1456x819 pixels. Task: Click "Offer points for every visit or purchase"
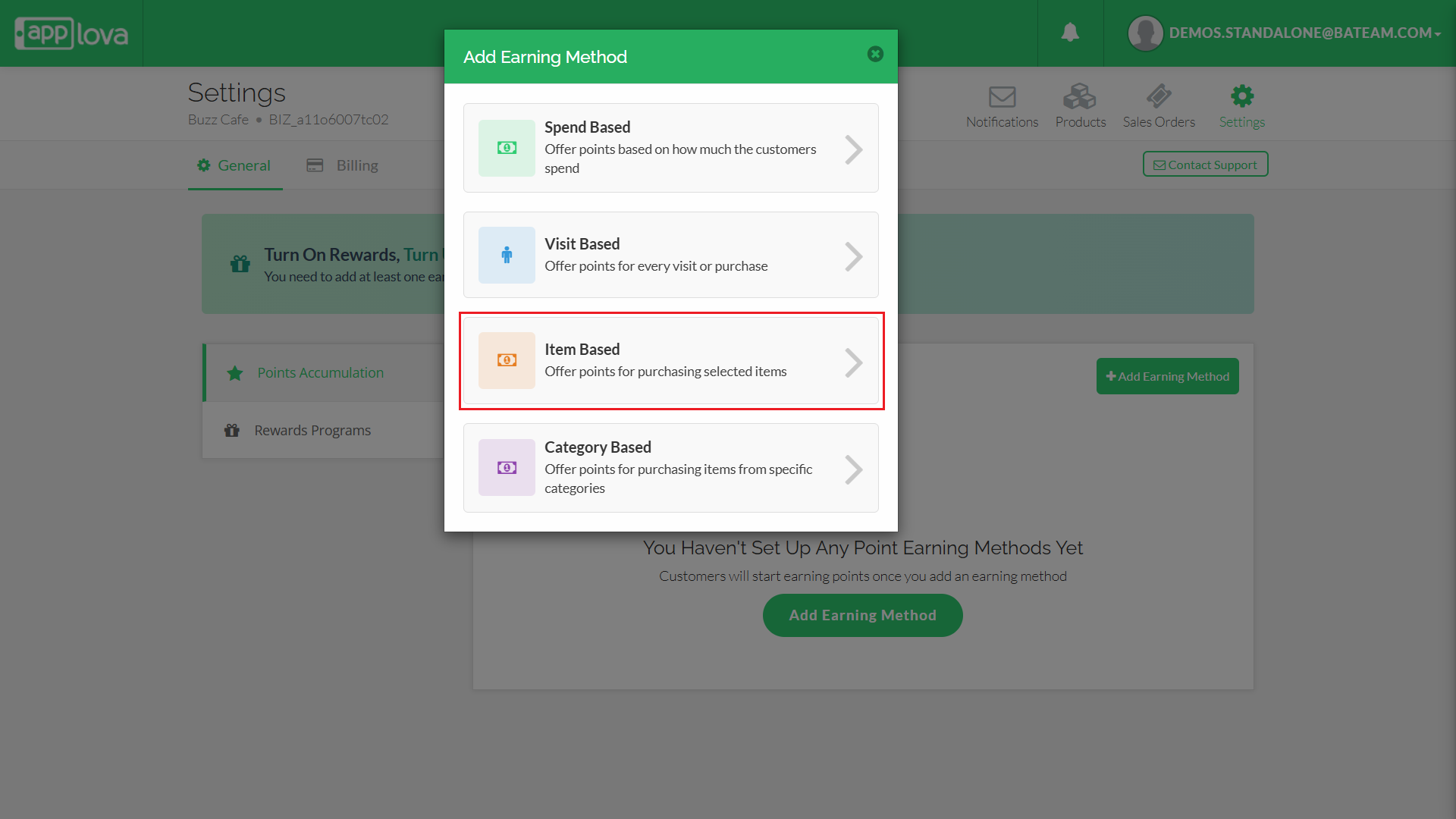(656, 265)
